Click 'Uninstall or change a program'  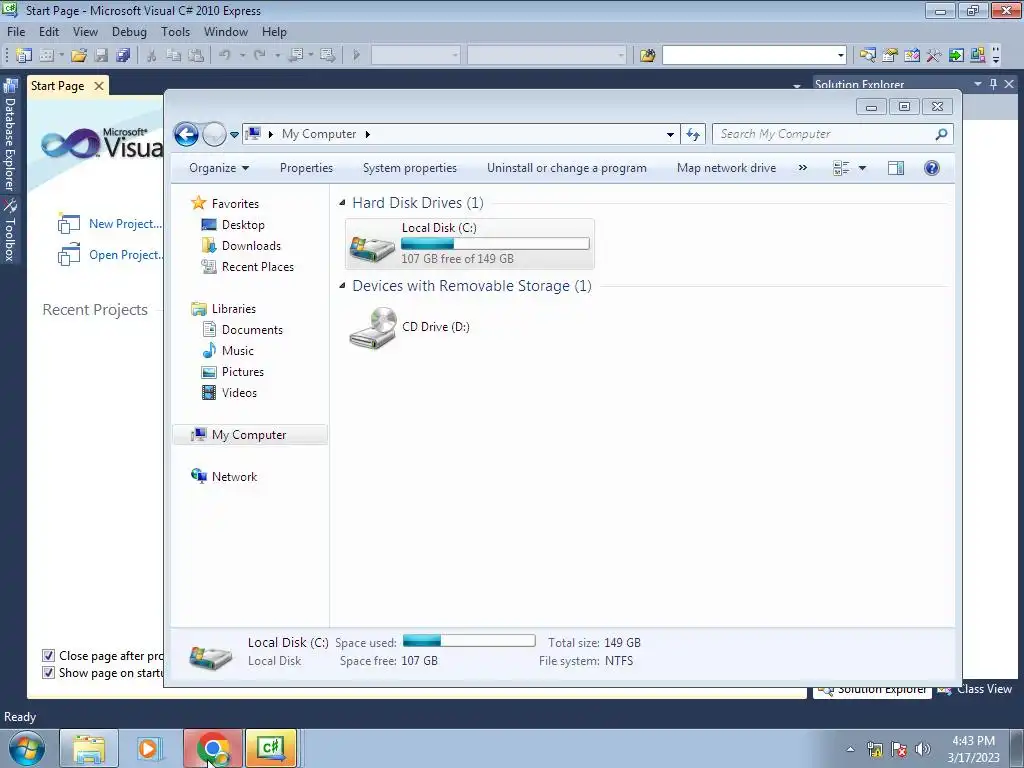click(567, 168)
